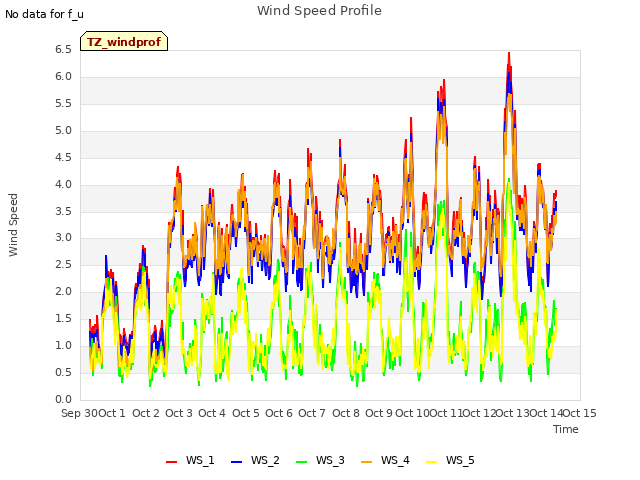640x480 pixels.
Task: Click the WS_5 yellow legend swatch
Action: pyautogui.click(x=431, y=462)
